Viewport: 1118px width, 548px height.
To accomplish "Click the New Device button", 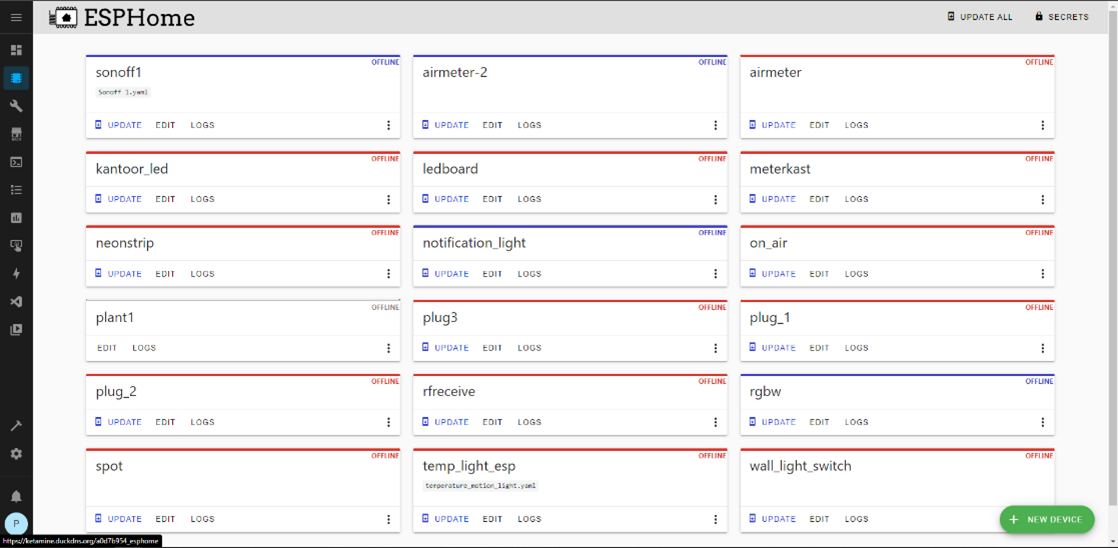I will [x=1046, y=519].
